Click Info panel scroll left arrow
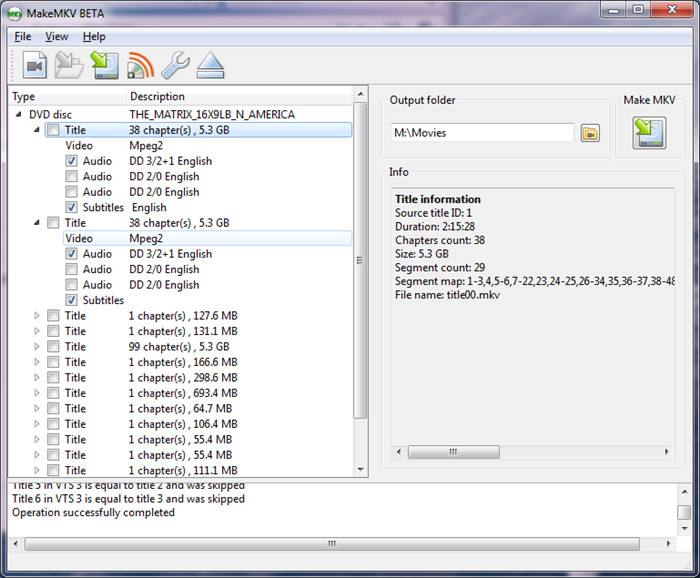 399,452
